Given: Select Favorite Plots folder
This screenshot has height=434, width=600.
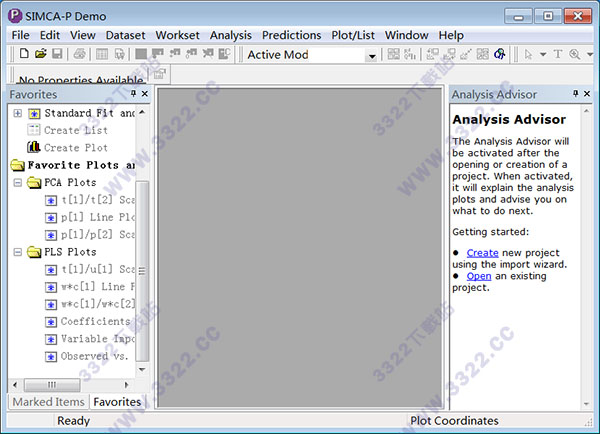Looking at the screenshot, I should pos(73,165).
